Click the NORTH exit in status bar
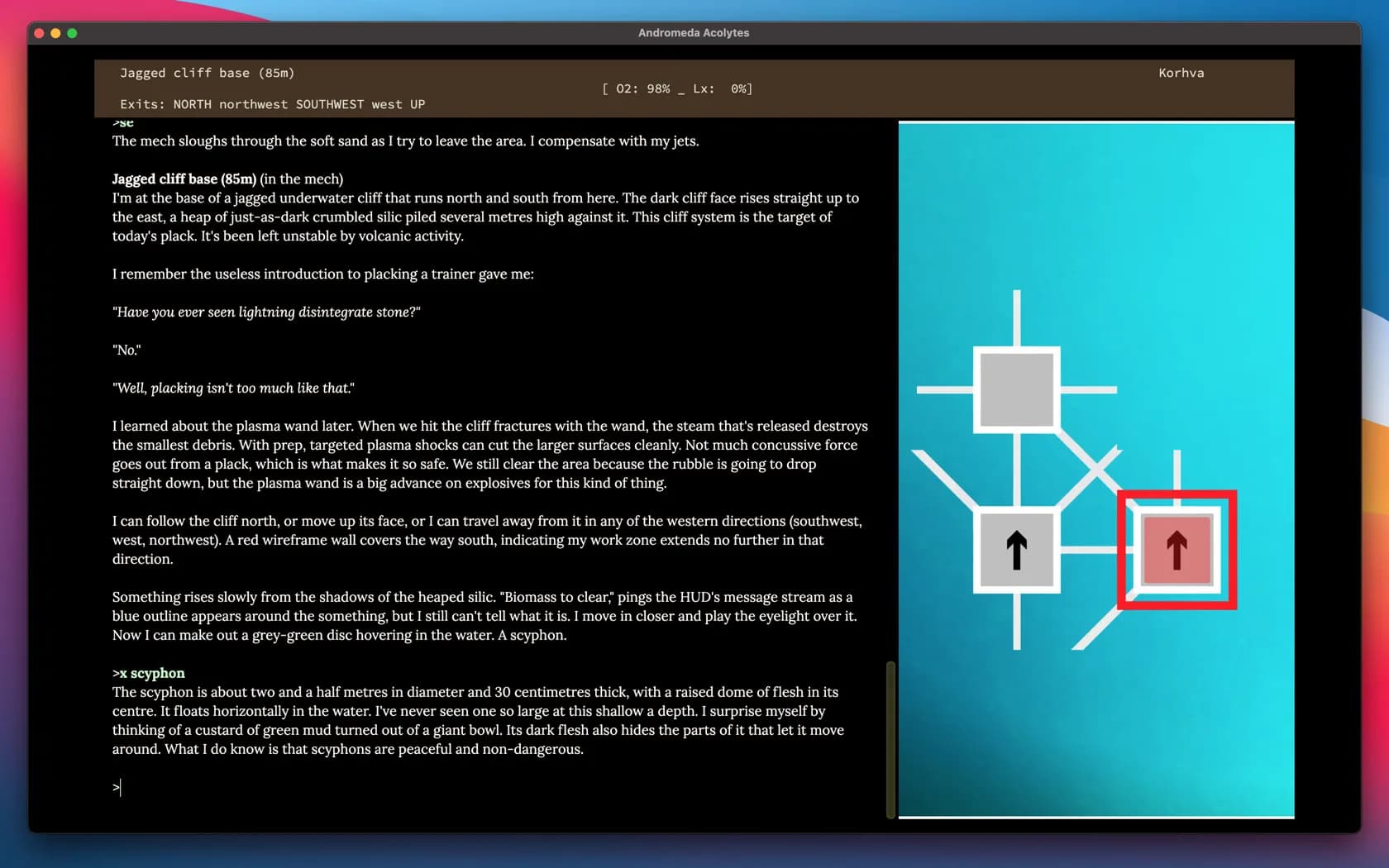1389x868 pixels. coord(192,104)
